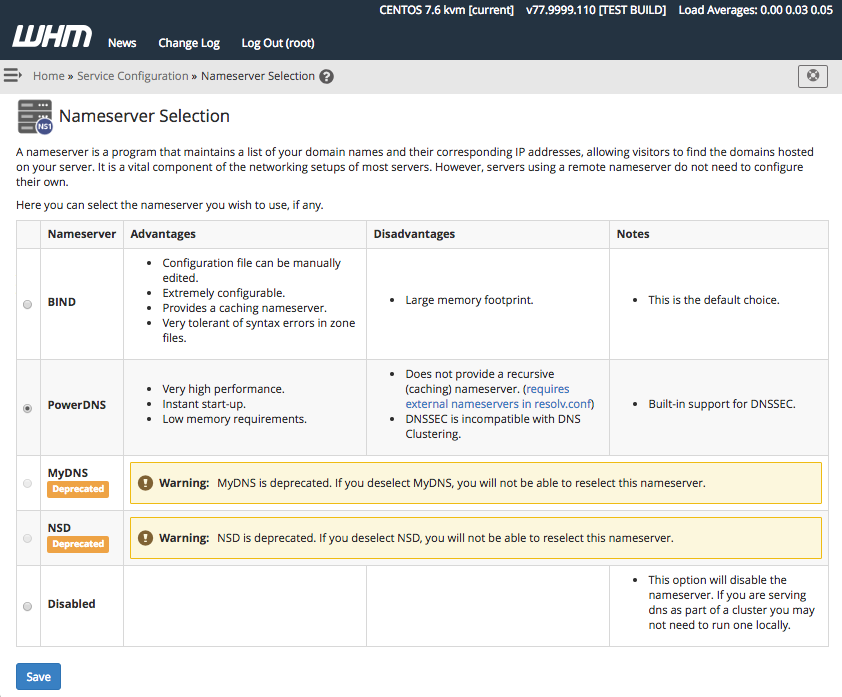This screenshot has height=697, width=842.
Task: Select the PowerDNS radio button
Action: (27, 408)
